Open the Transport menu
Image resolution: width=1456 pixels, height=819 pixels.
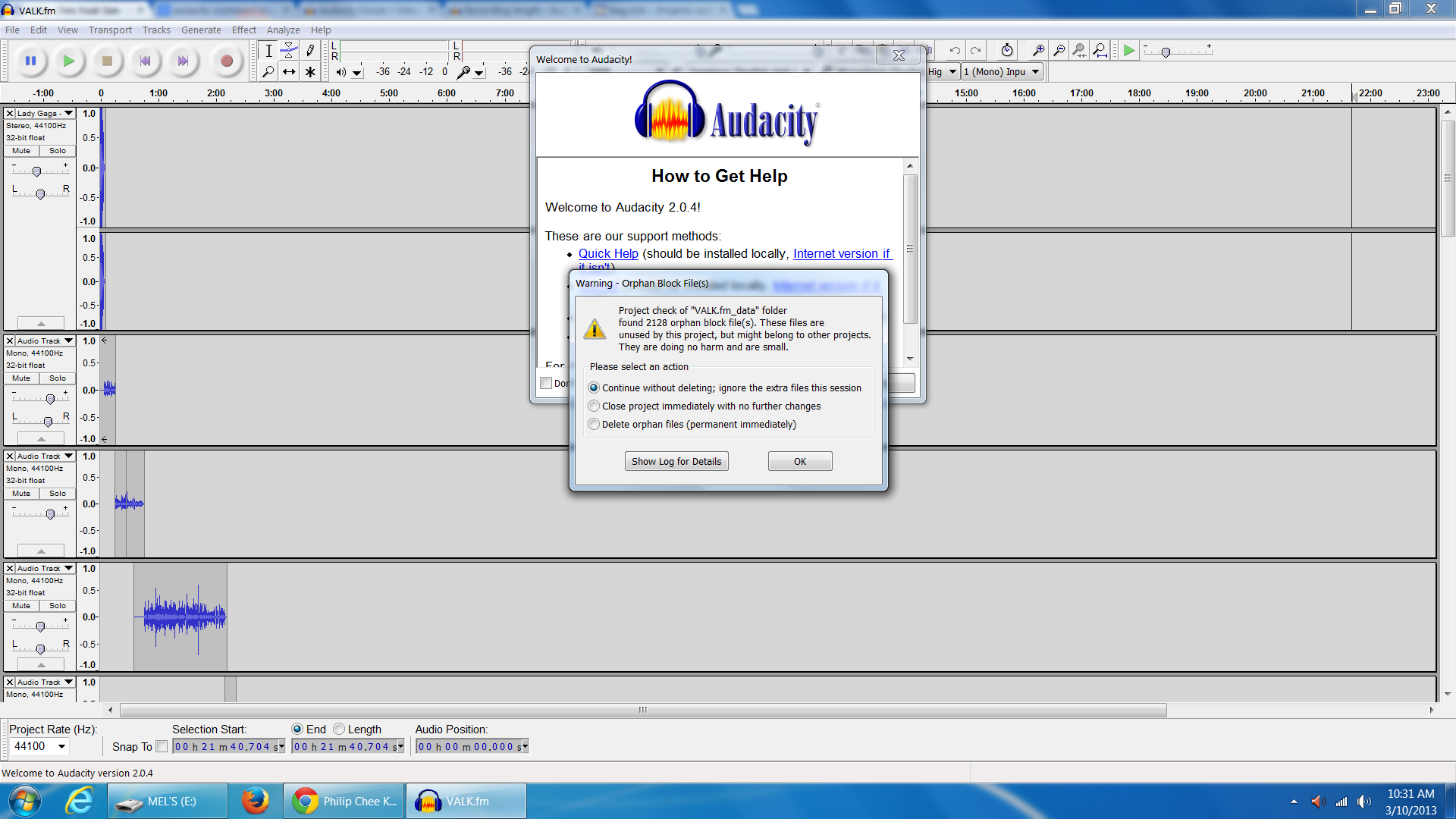coord(109,30)
